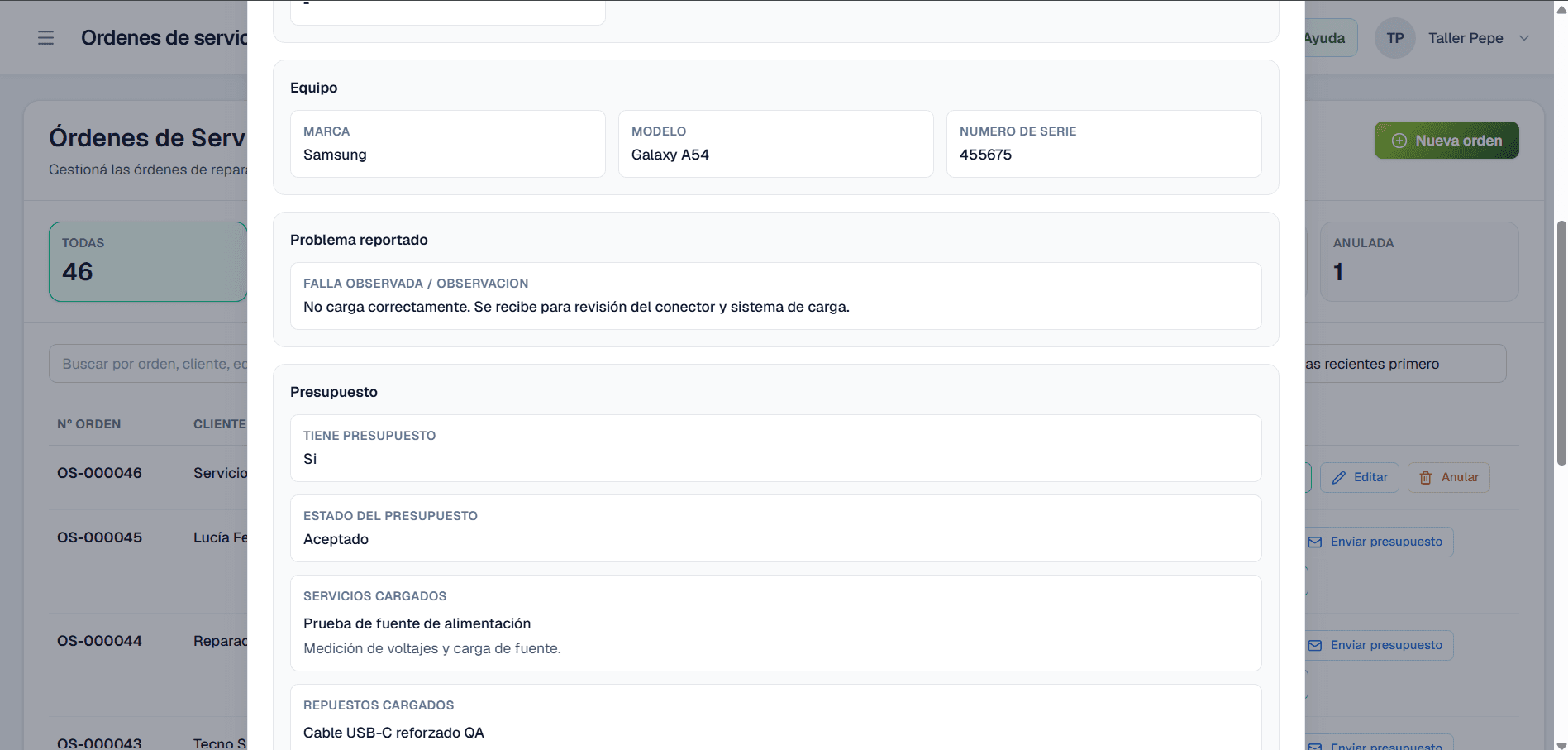1568x750 pixels.
Task: Click the order search input field
Action: coord(149,364)
